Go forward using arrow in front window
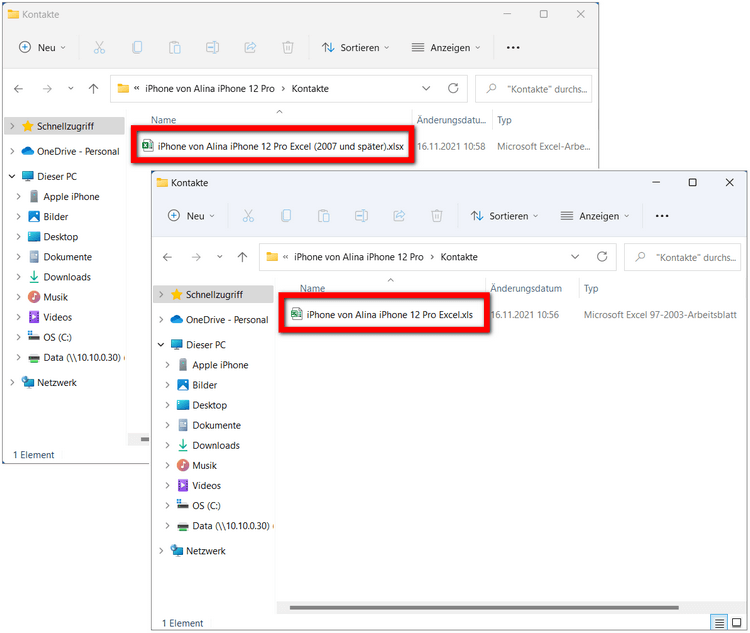The image size is (750, 633). 196,257
